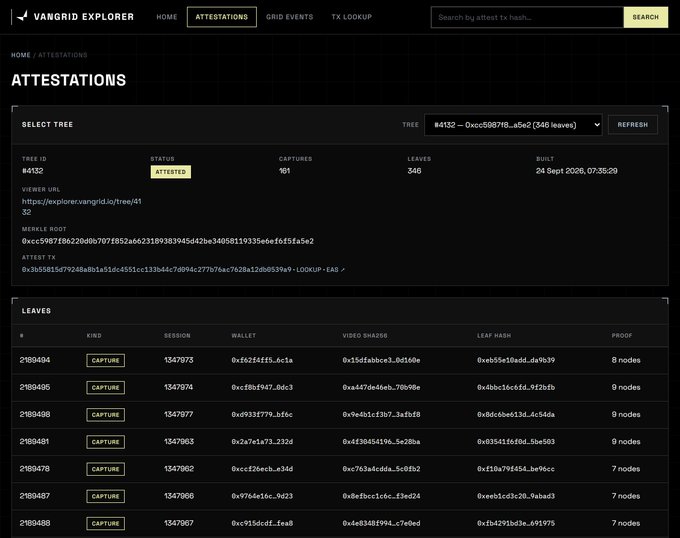Click the Tree ID value #4132
The height and width of the screenshot is (538, 680).
33,171
